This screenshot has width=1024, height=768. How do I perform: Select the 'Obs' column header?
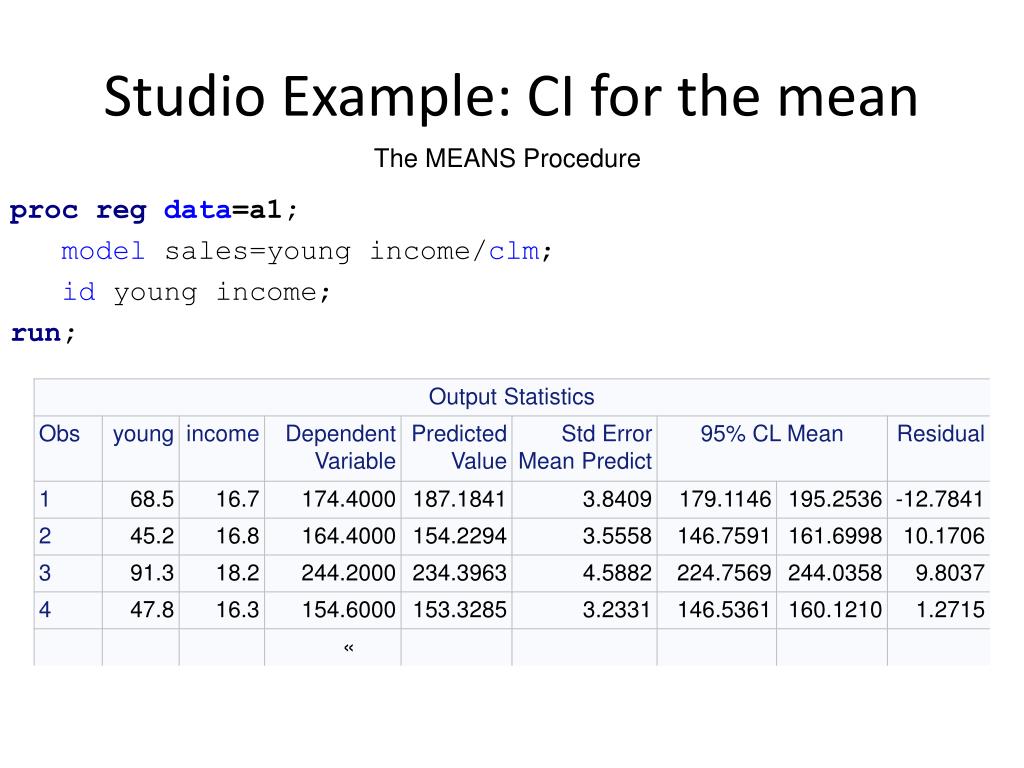click(59, 434)
